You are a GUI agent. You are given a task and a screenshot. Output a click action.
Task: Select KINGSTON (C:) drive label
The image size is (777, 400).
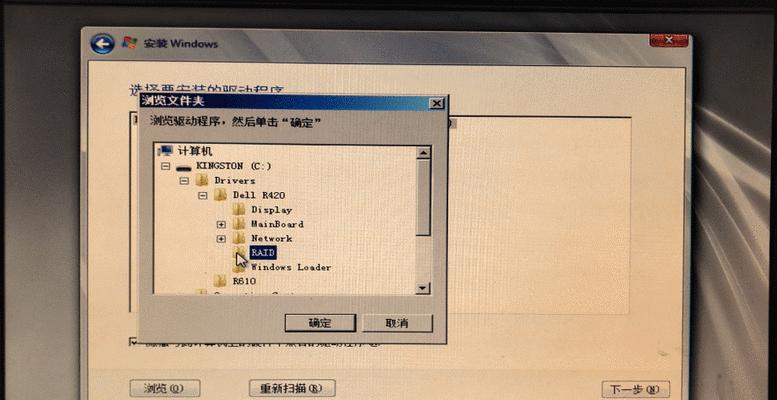[x=233, y=166]
